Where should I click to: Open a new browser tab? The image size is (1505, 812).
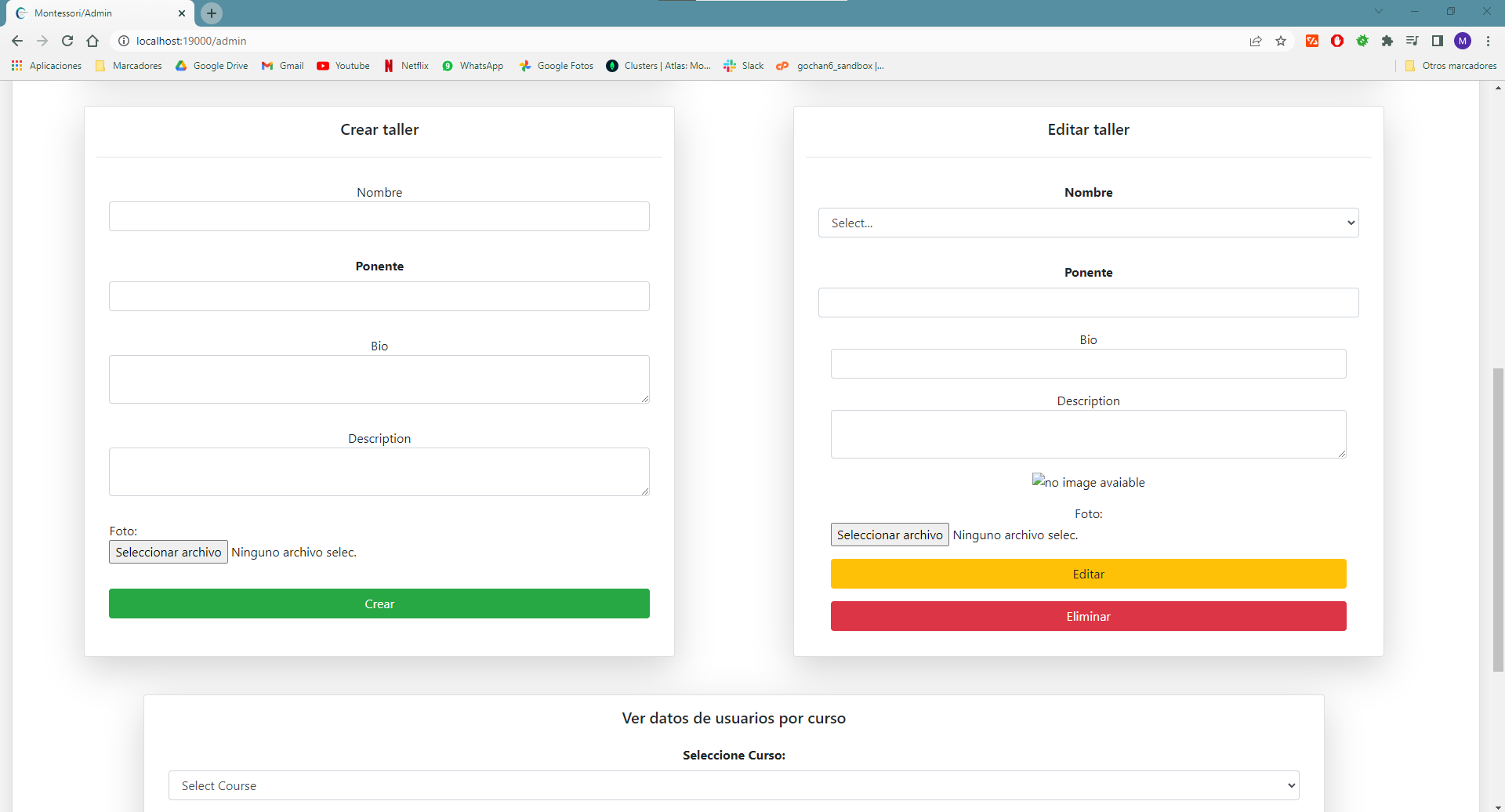212,13
